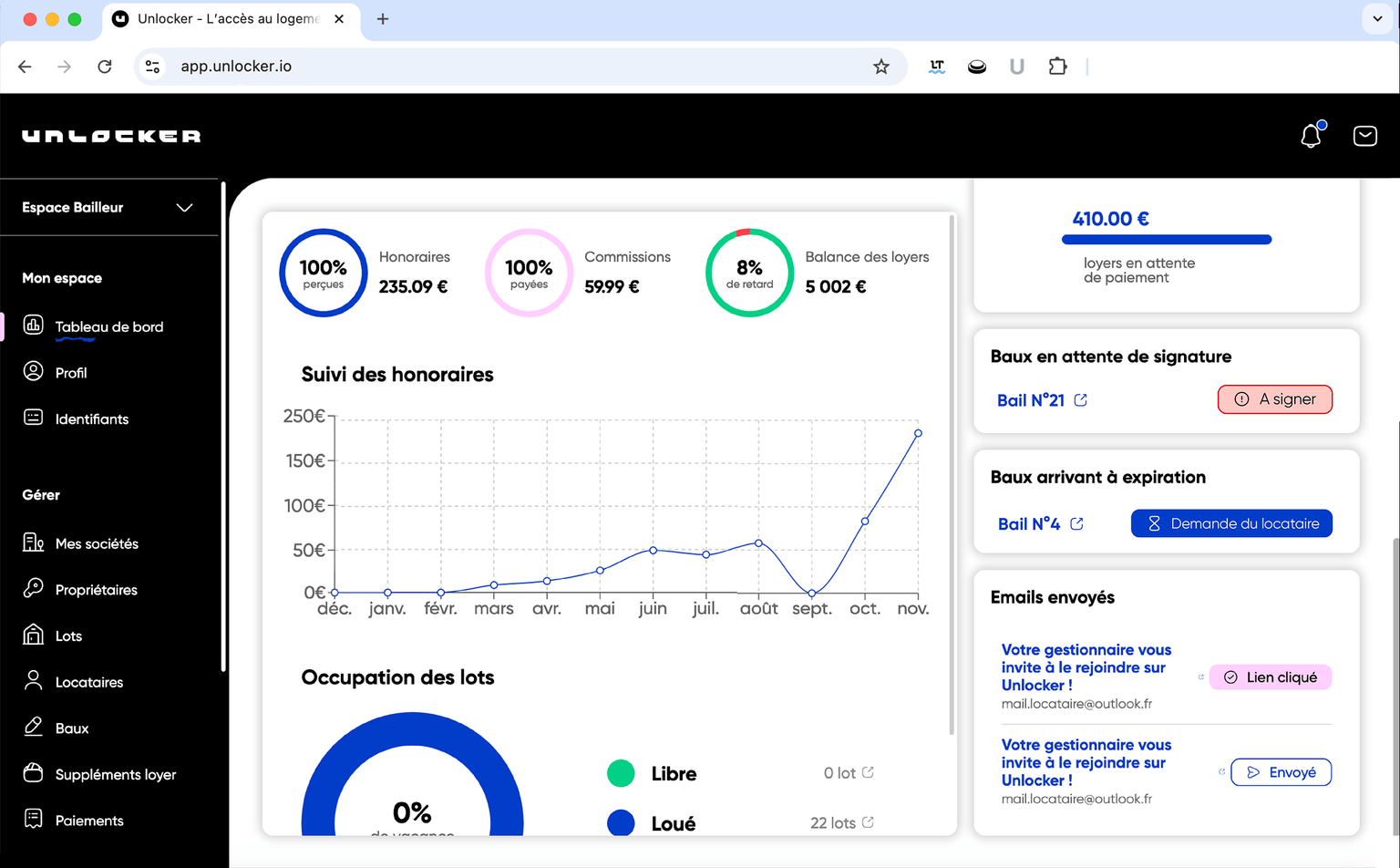This screenshot has width=1400, height=868.
Task: Open the notifications bell icon
Action: [1311, 136]
